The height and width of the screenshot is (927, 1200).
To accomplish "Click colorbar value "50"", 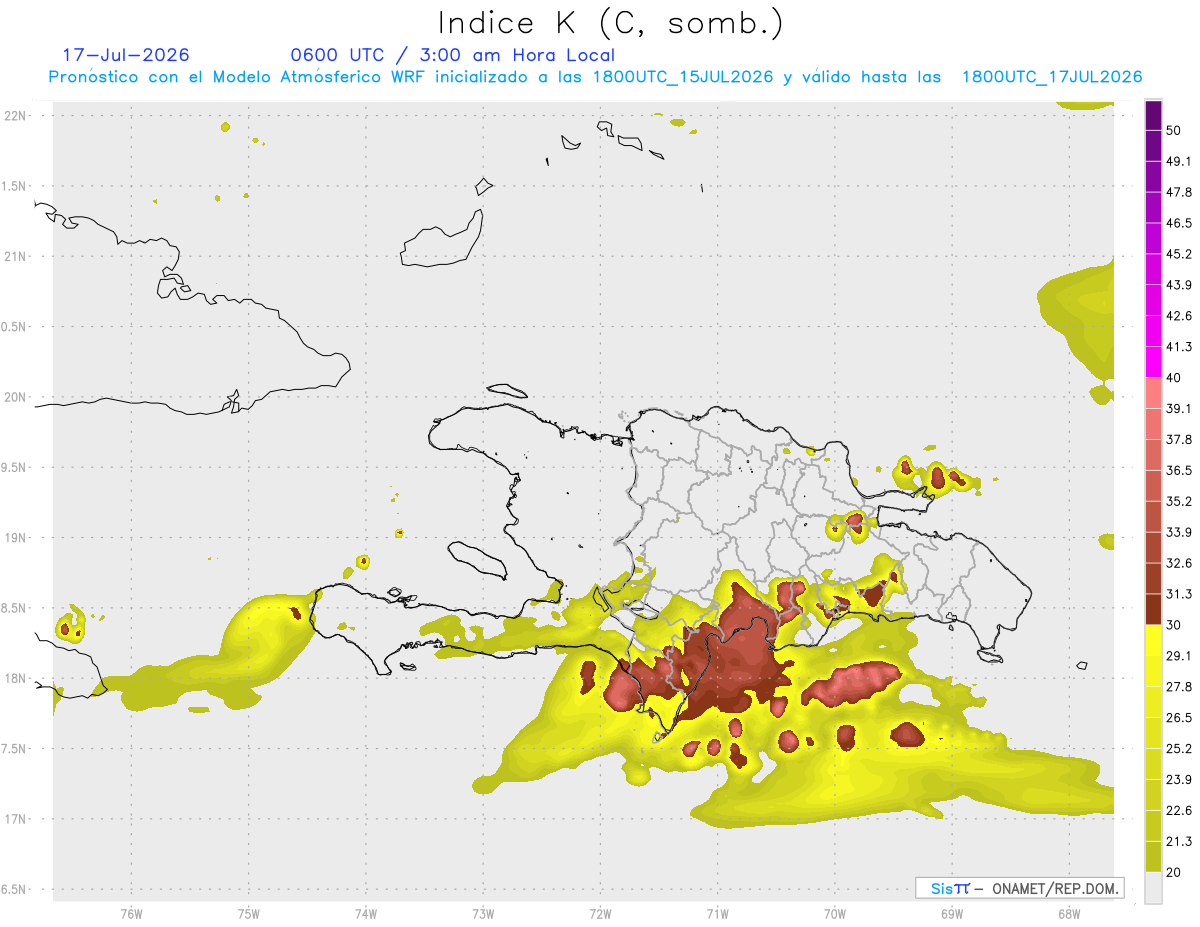I will (1174, 130).
